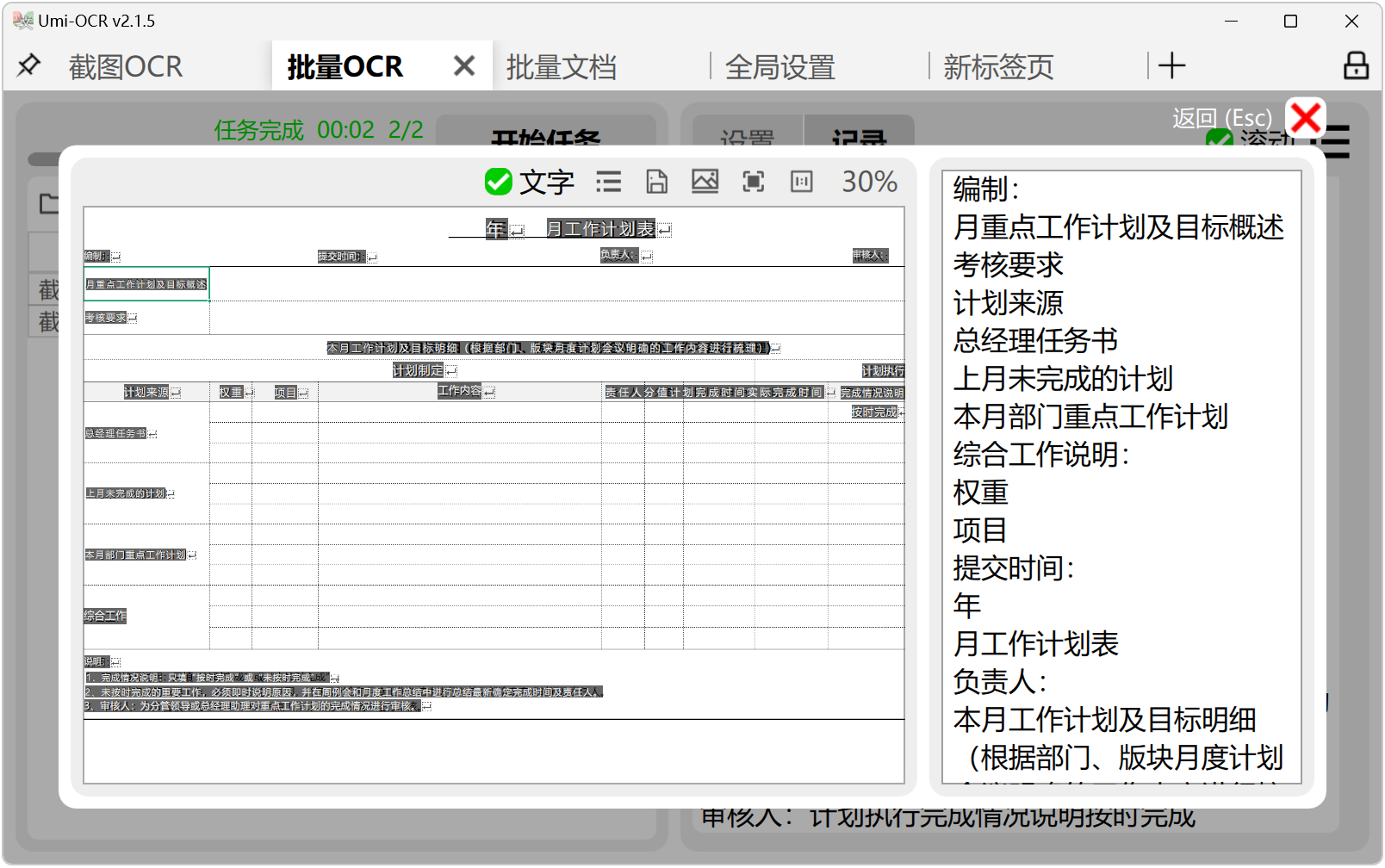Viewport: 1385px width, 868px height.
Task: Click the 任务完成 00:02 2/2 status text
Action: tap(319, 130)
